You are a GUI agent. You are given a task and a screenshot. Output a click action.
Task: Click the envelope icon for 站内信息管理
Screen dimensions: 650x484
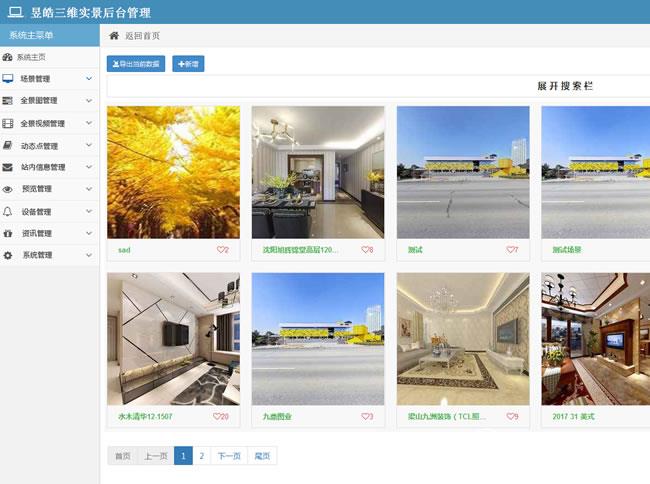8,167
